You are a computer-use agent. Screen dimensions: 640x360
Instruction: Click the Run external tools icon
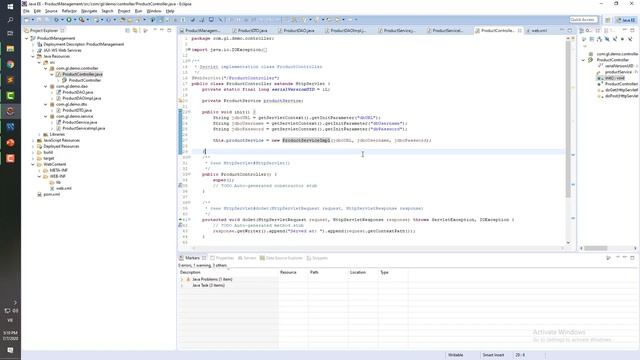pyautogui.click(x=82, y=20)
